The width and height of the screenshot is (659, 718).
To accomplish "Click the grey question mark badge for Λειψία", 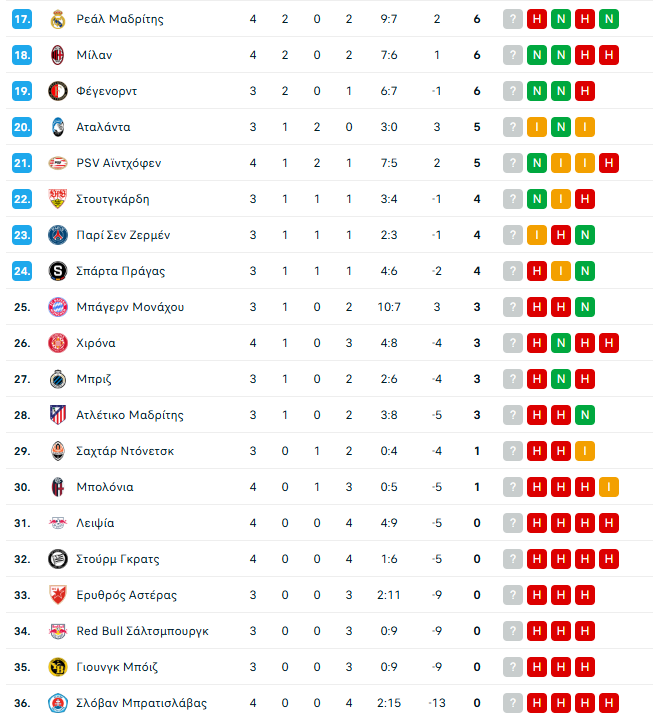I will click(513, 523).
